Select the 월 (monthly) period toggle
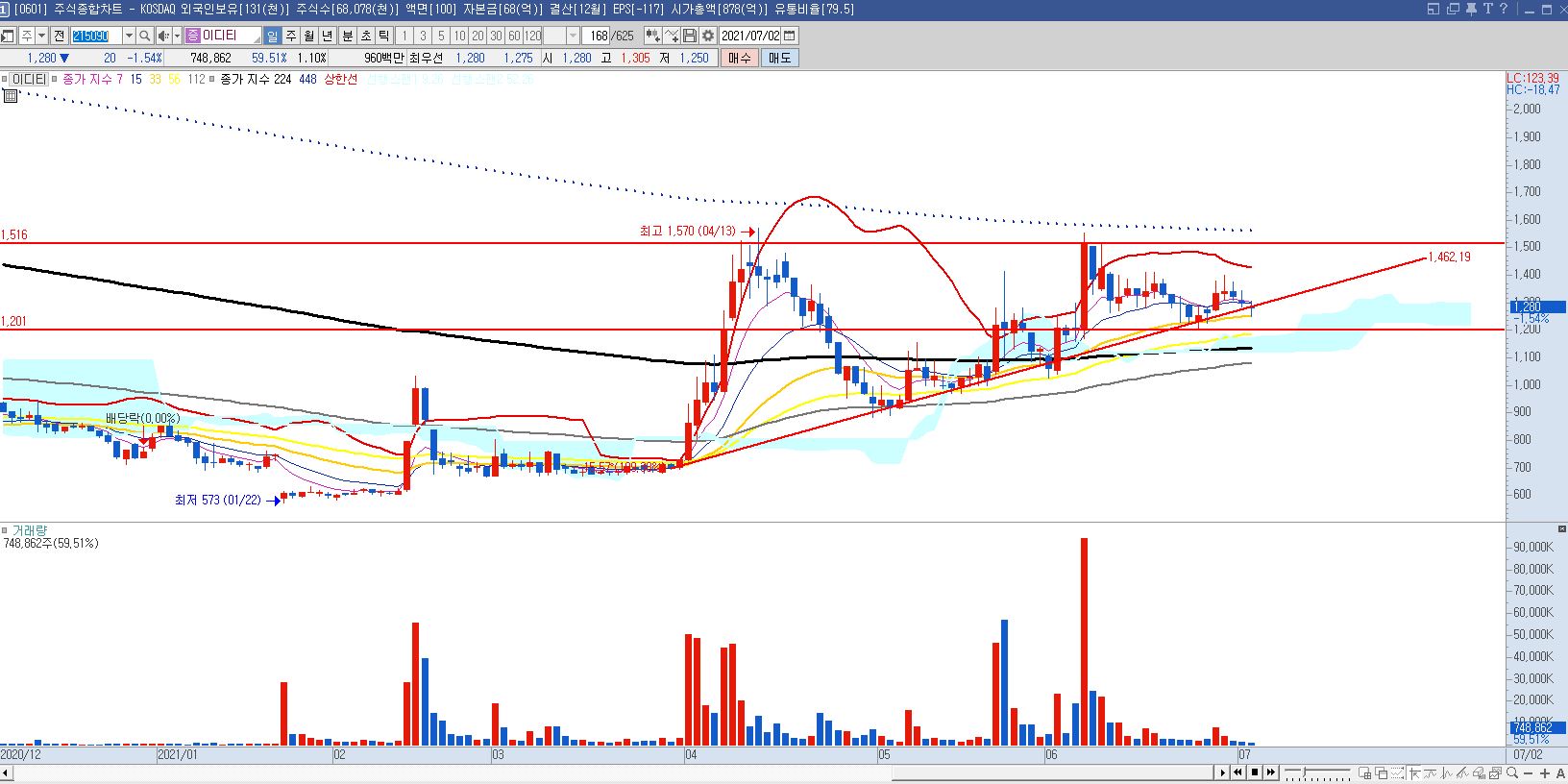1568x784 pixels. (x=309, y=36)
